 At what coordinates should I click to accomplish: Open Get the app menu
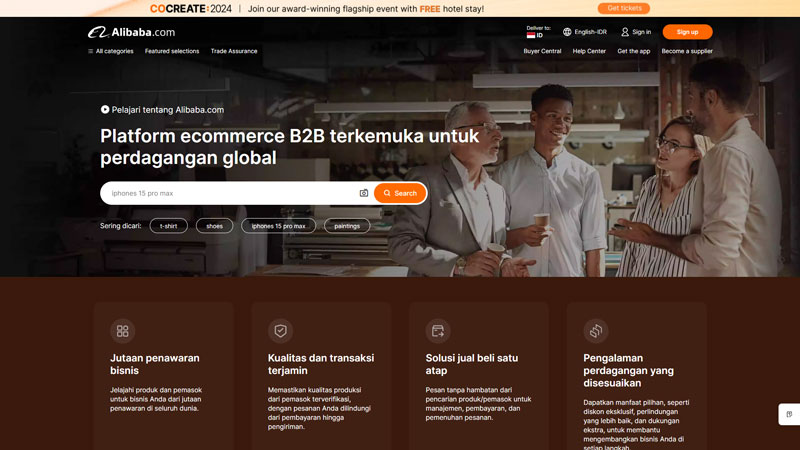[634, 51]
